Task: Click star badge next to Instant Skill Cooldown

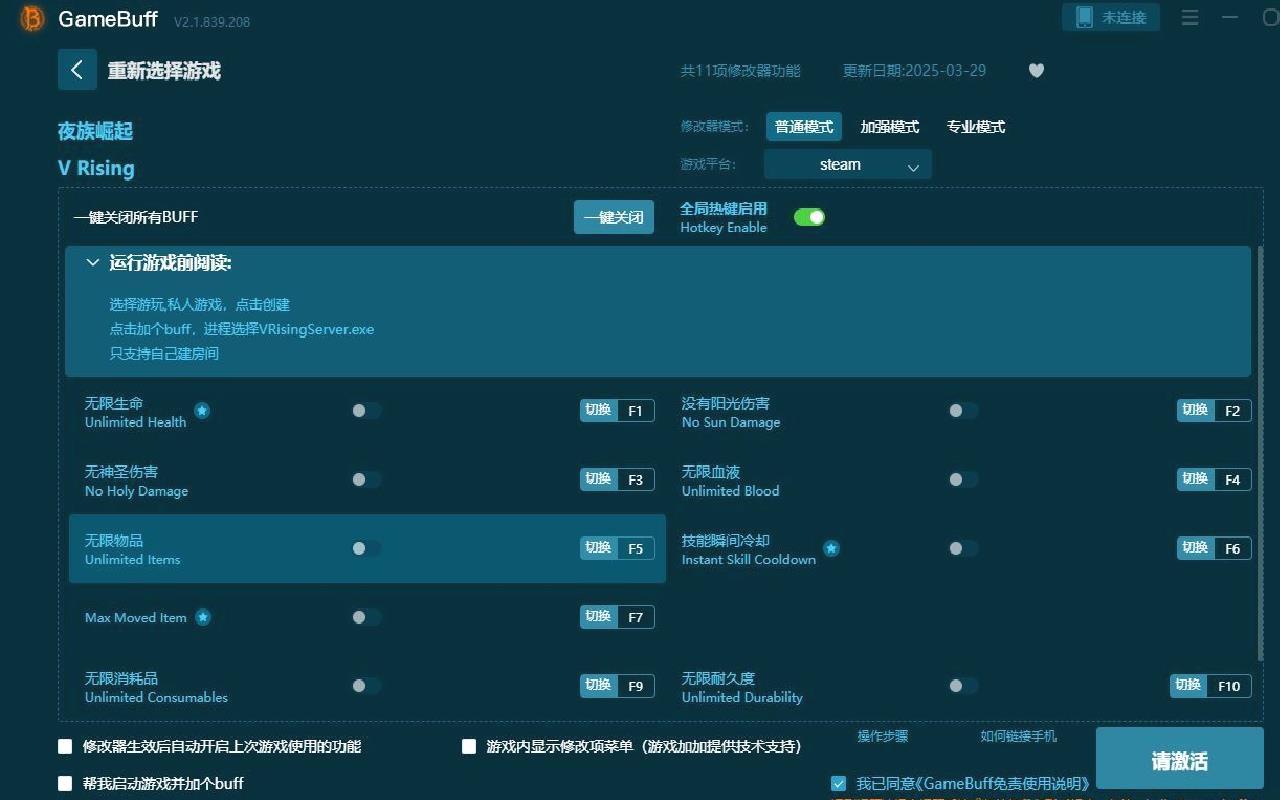Action: pyautogui.click(x=831, y=548)
